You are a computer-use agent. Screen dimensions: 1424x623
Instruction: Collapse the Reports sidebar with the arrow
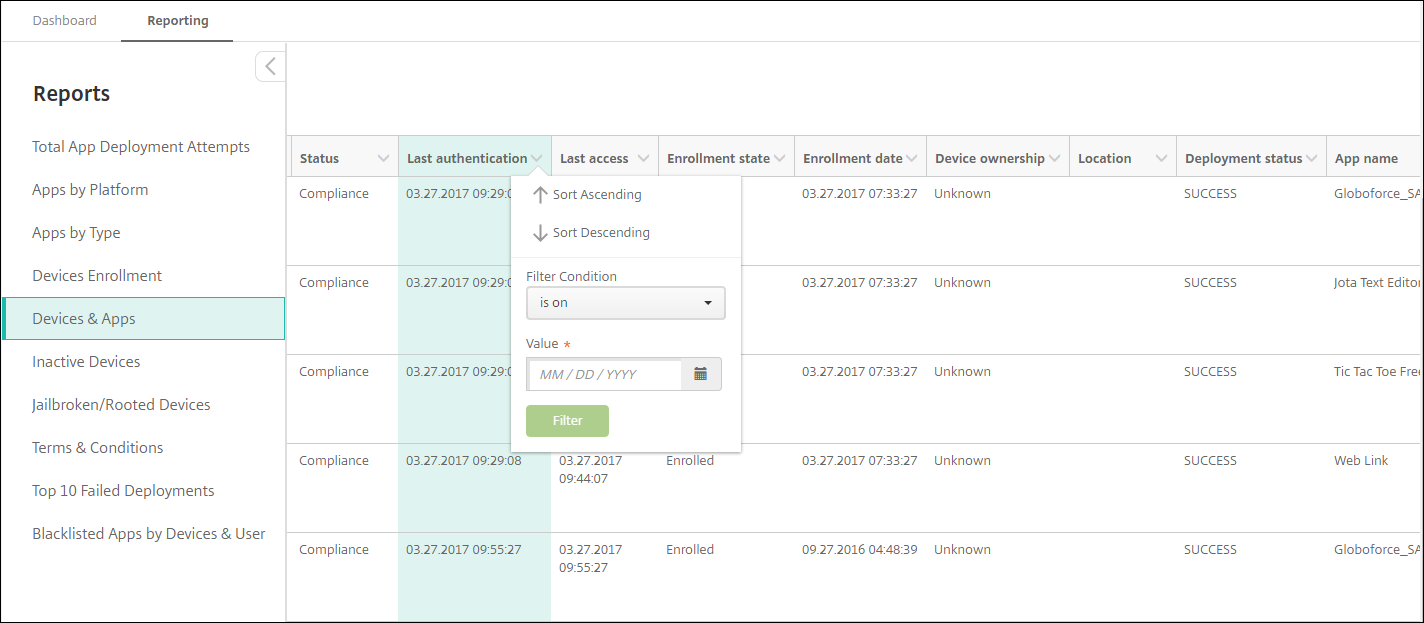coord(270,67)
